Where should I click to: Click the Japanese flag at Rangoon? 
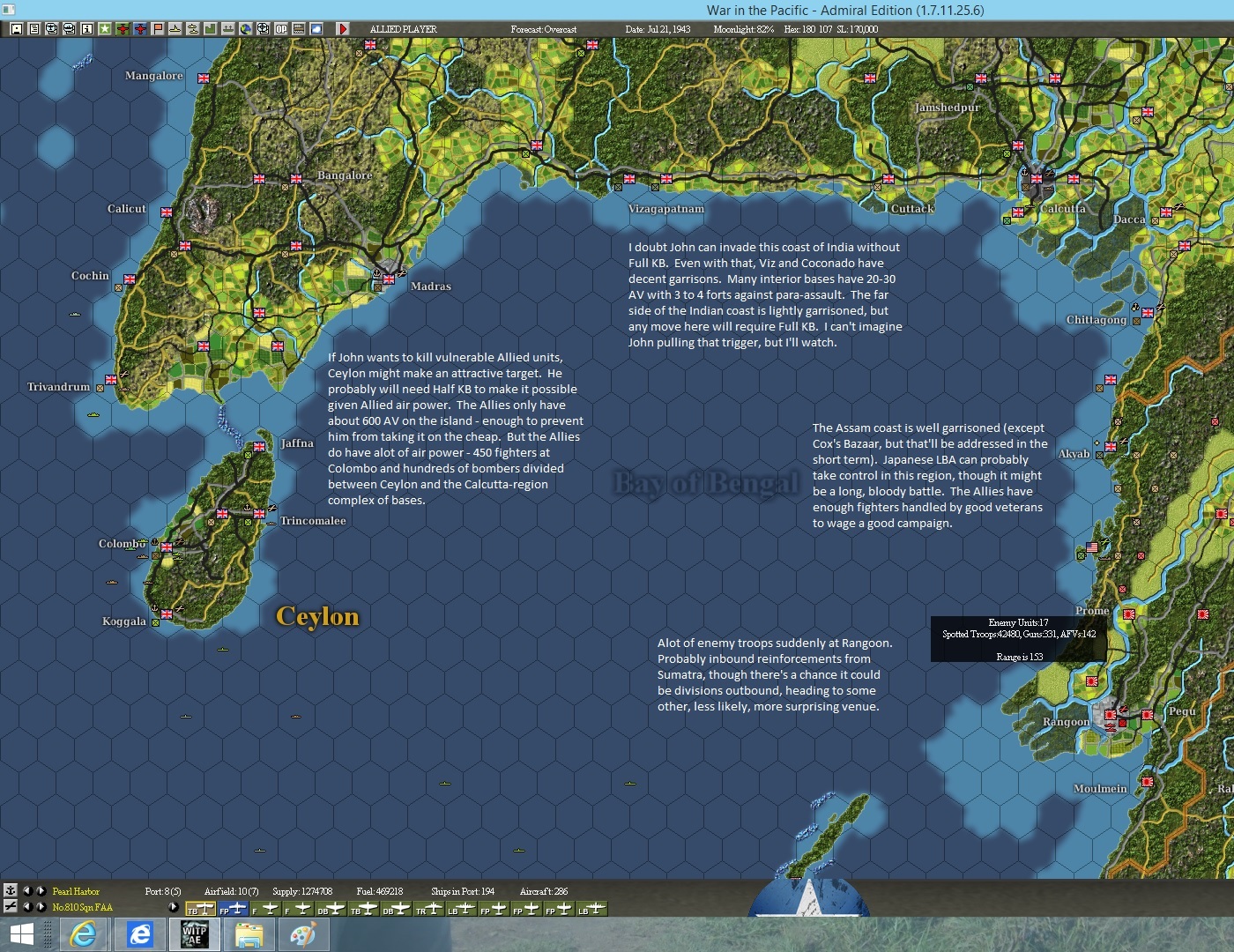tap(1111, 715)
